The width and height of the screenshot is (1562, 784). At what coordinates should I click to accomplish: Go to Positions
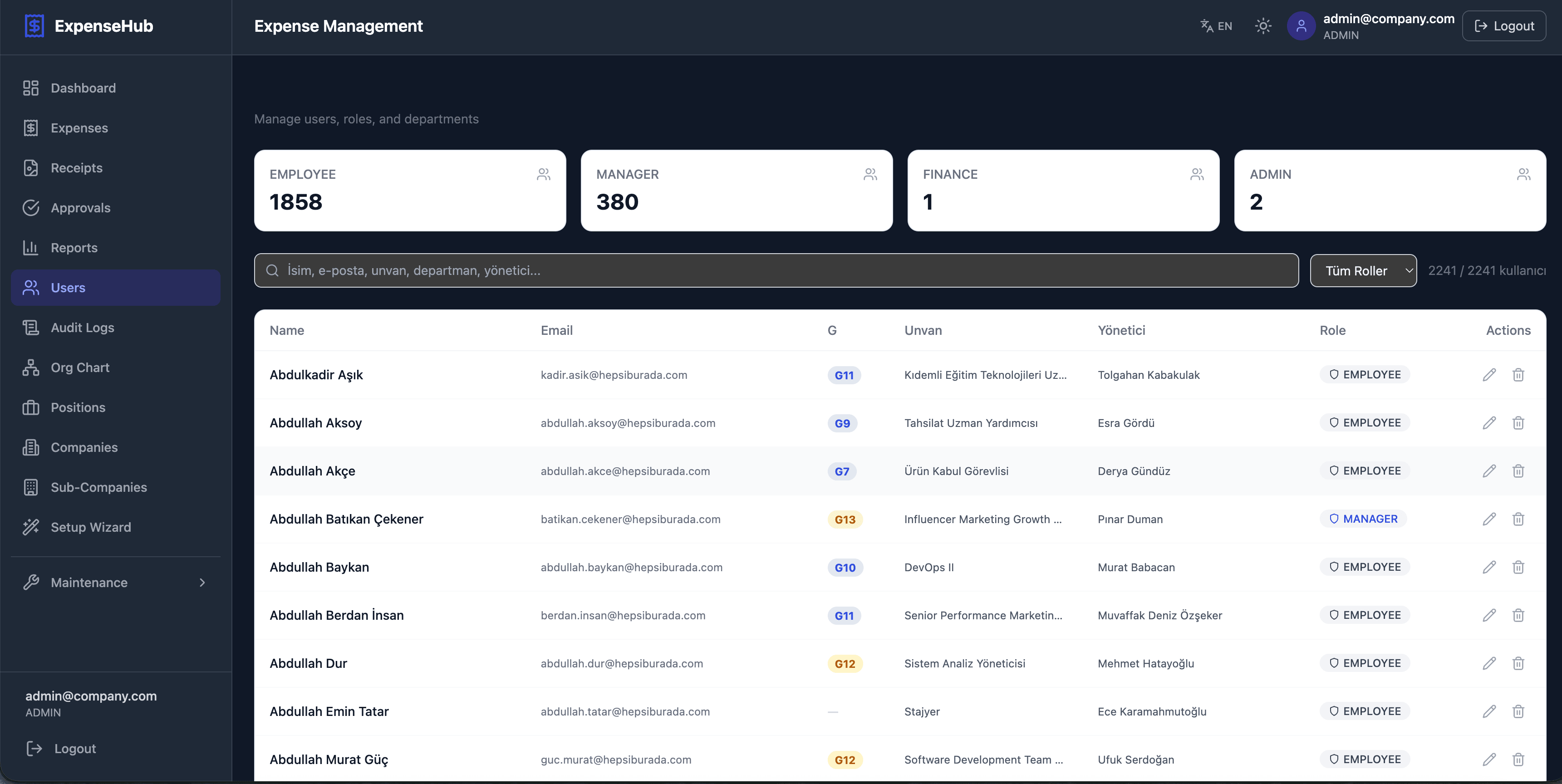click(x=116, y=407)
